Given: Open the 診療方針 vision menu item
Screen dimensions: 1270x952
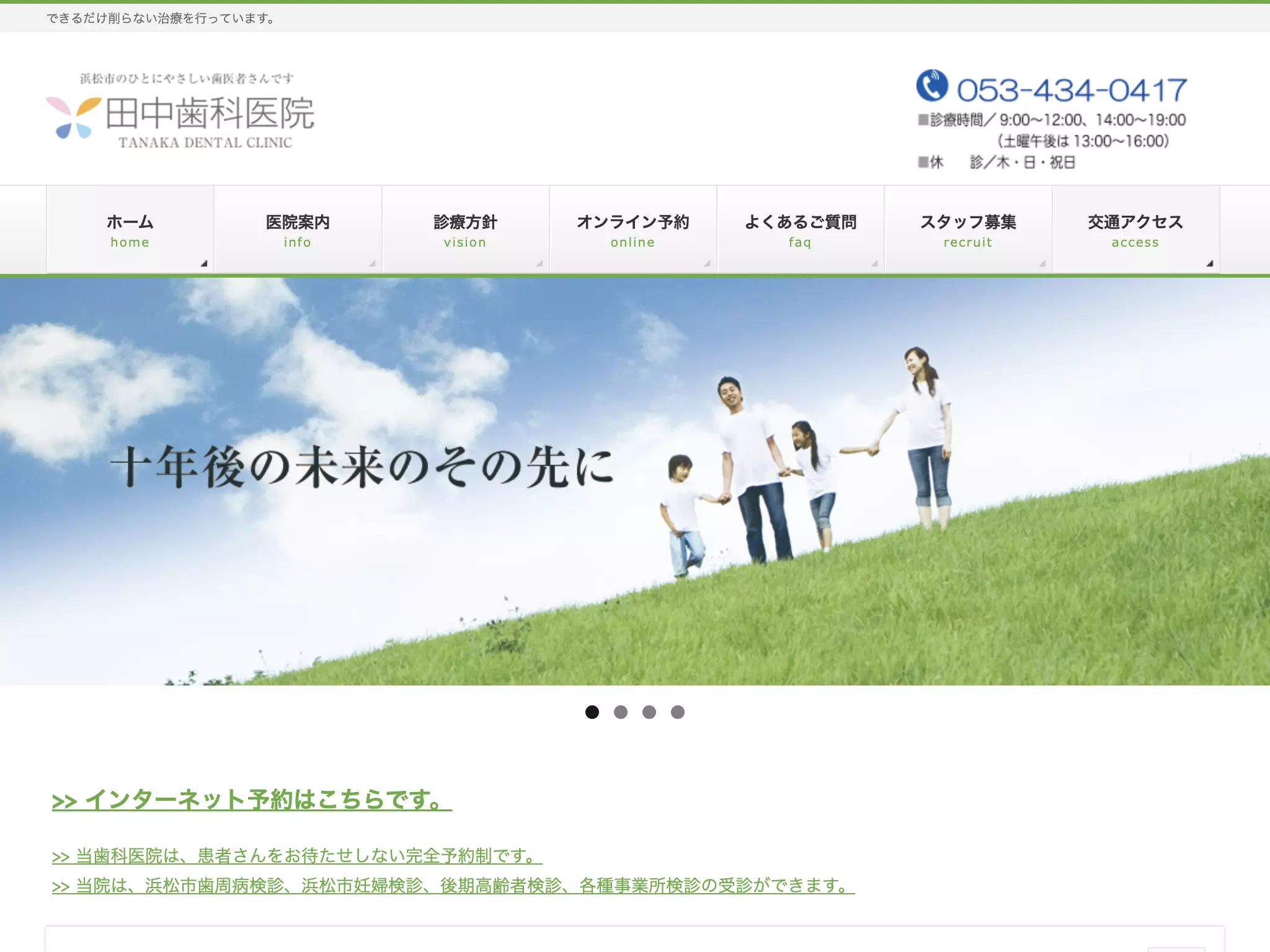Looking at the screenshot, I should [x=465, y=230].
